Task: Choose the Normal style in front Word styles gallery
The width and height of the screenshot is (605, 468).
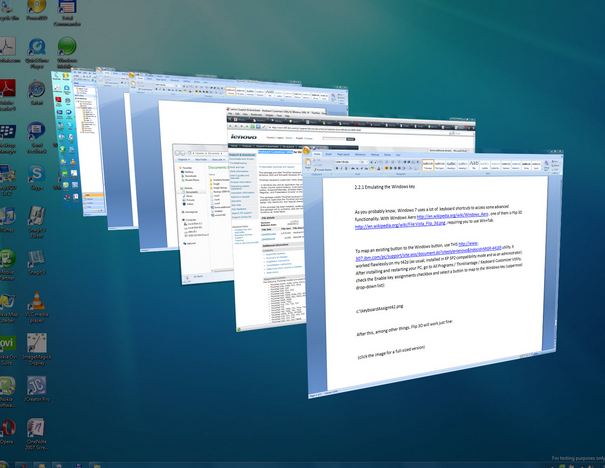Action: pos(428,166)
